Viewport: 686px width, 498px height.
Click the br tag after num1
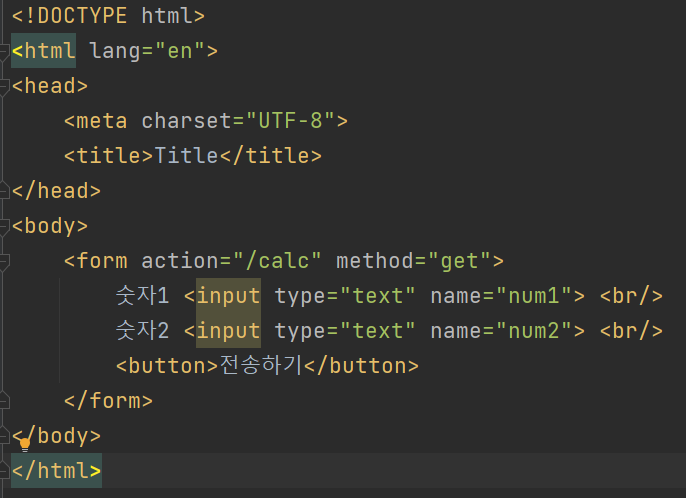coord(631,296)
